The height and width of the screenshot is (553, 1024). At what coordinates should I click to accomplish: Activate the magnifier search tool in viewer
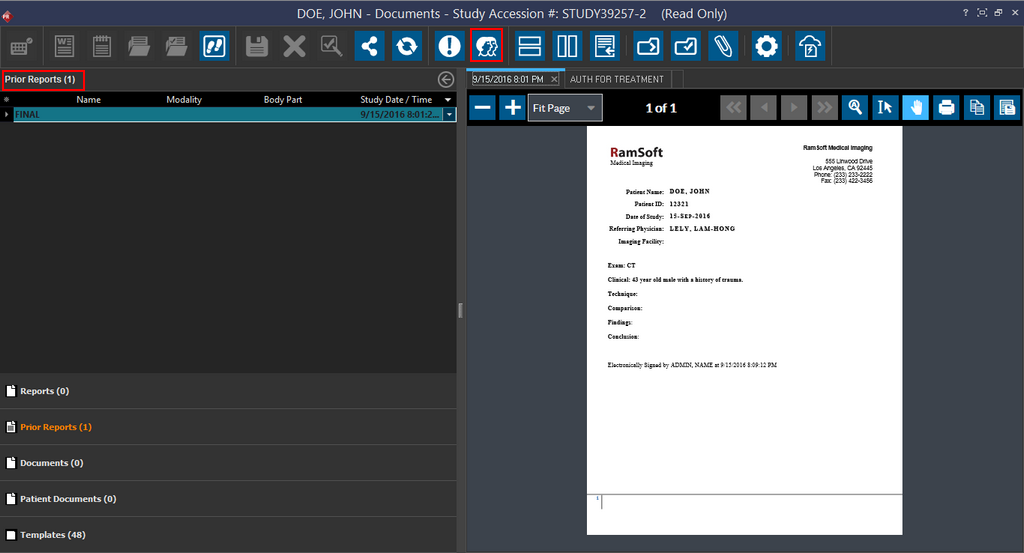point(855,108)
